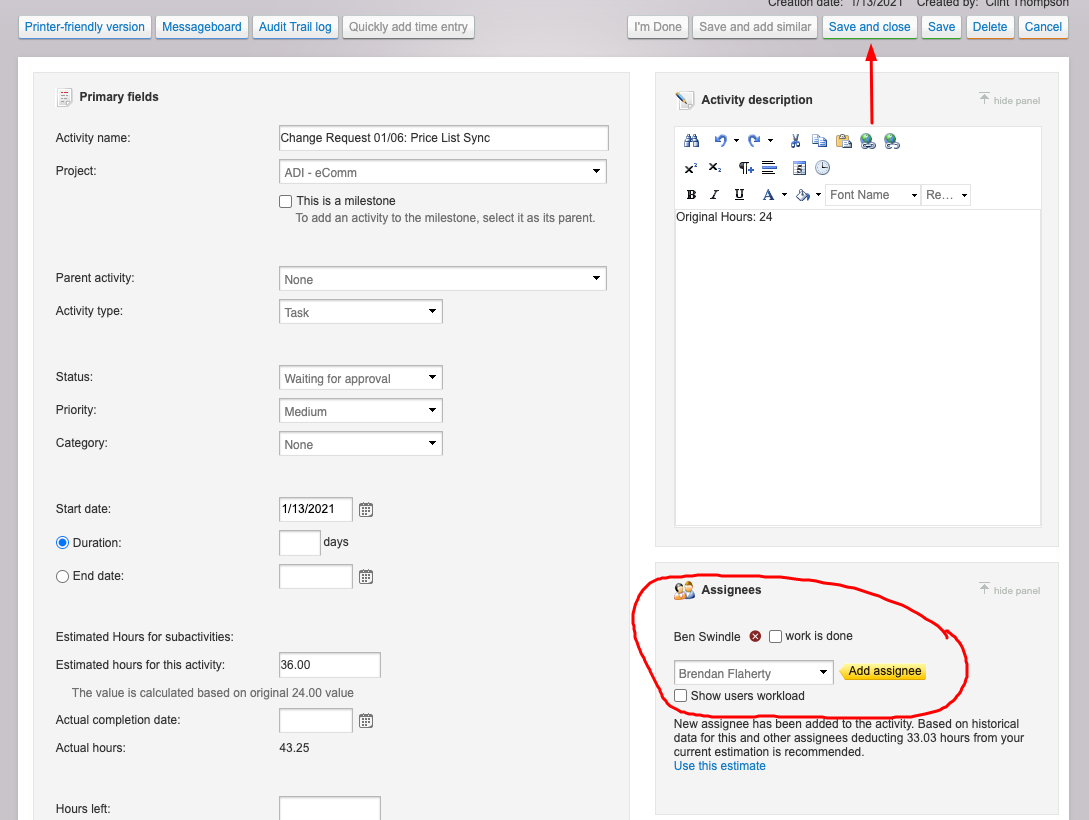1089x820 pixels.
Task: Expand the undo history dropdown arrow
Action: [x=736, y=141]
